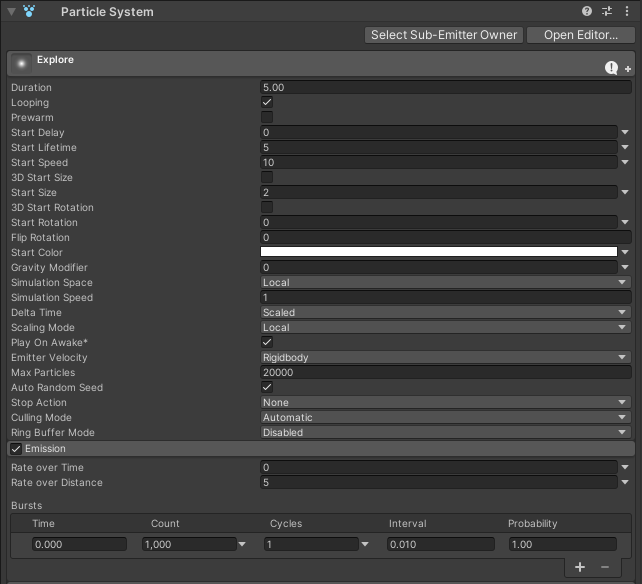Remove the burst with the minus button

point(605,567)
